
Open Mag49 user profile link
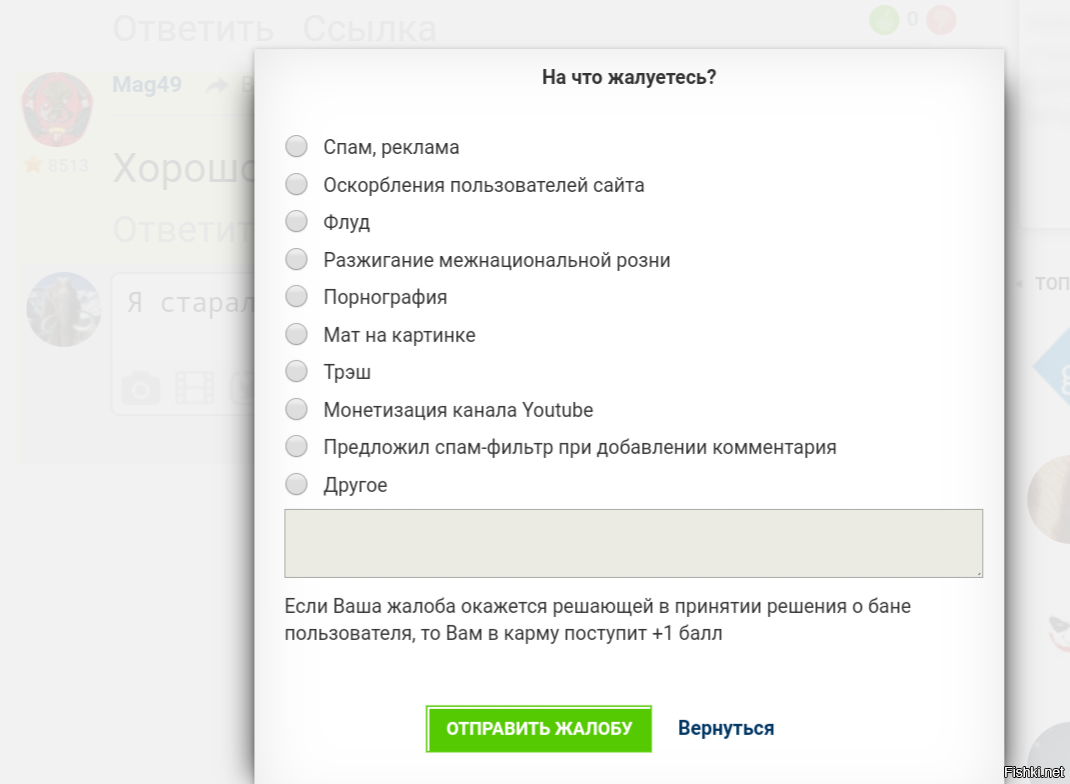coord(147,85)
